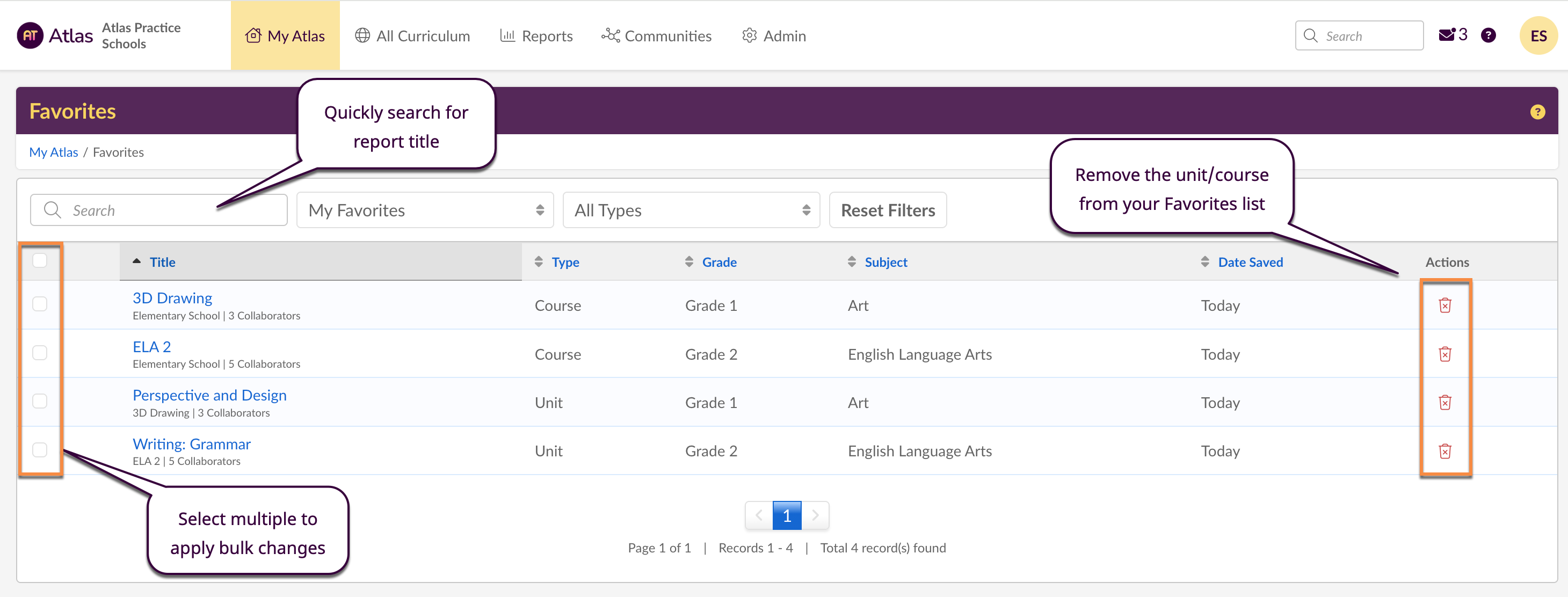The image size is (1568, 597).
Task: Delete 3D Drawing from favorites via trash icon
Action: (1444, 305)
